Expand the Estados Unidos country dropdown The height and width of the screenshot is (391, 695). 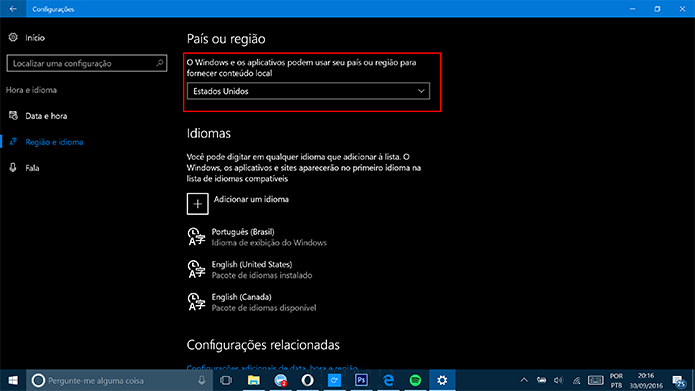(x=308, y=91)
